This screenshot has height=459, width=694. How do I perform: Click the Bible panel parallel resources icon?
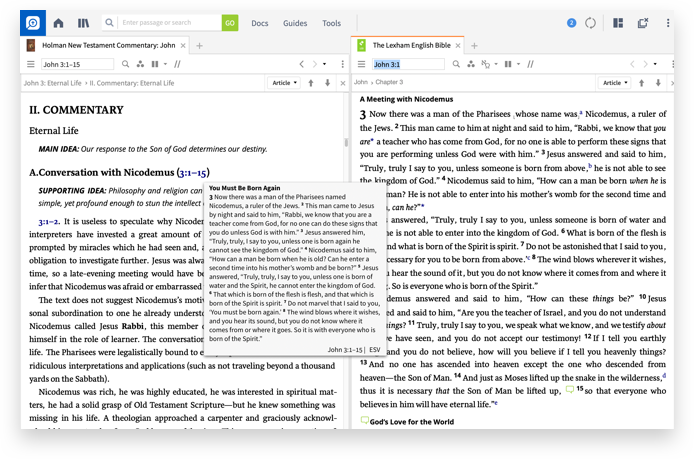pyautogui.click(x=530, y=64)
